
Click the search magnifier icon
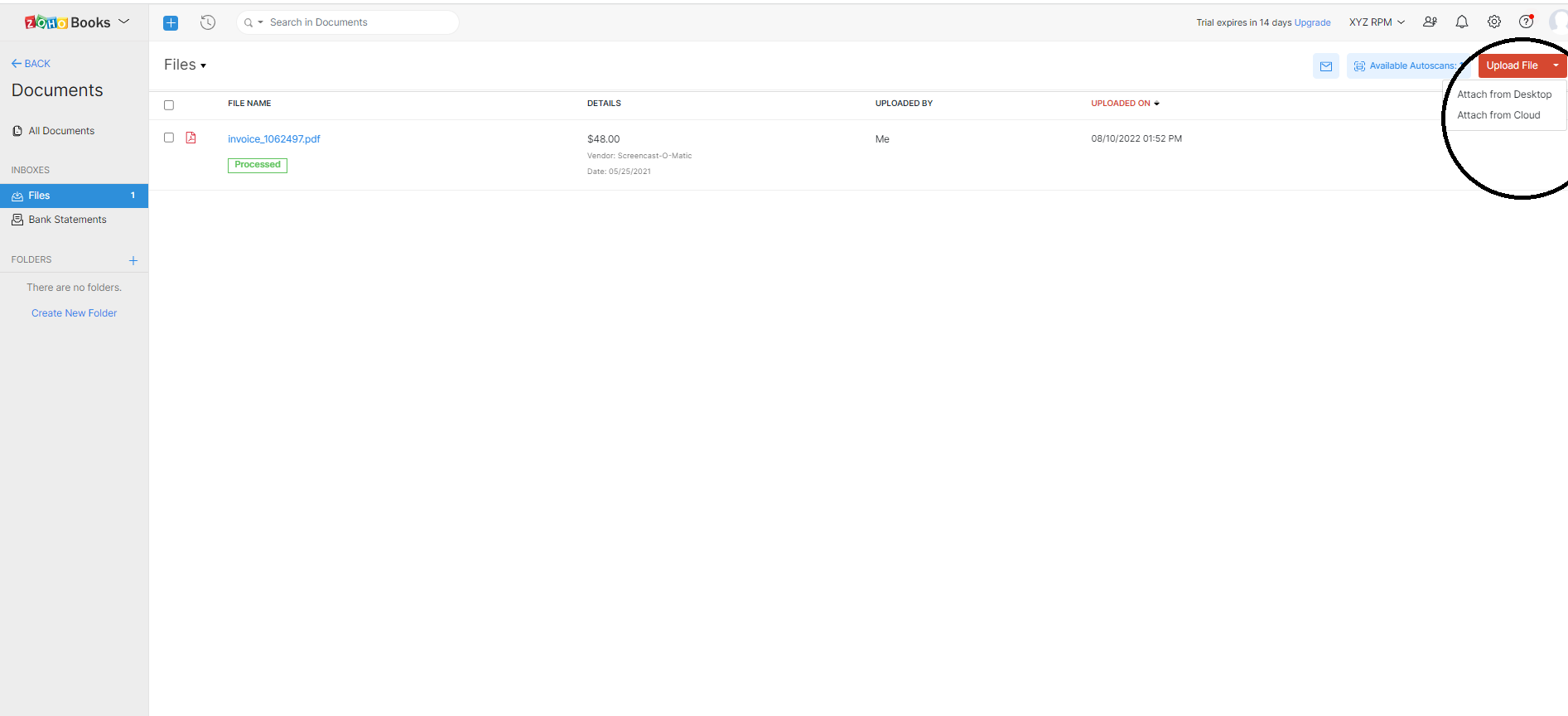click(x=248, y=23)
